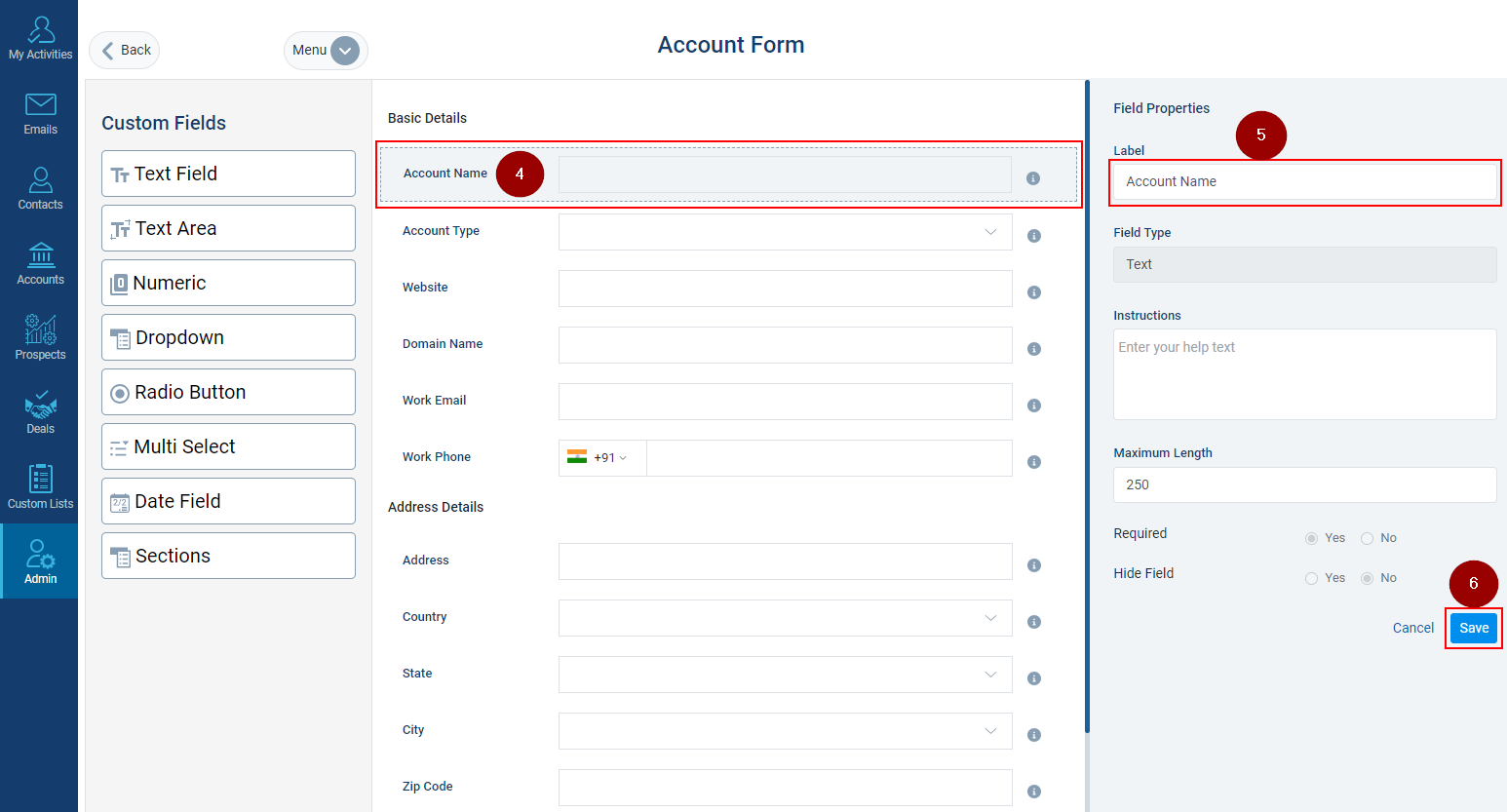Click info icon beside City field
Viewport: 1507px width, 812px height.
pos(1034,735)
